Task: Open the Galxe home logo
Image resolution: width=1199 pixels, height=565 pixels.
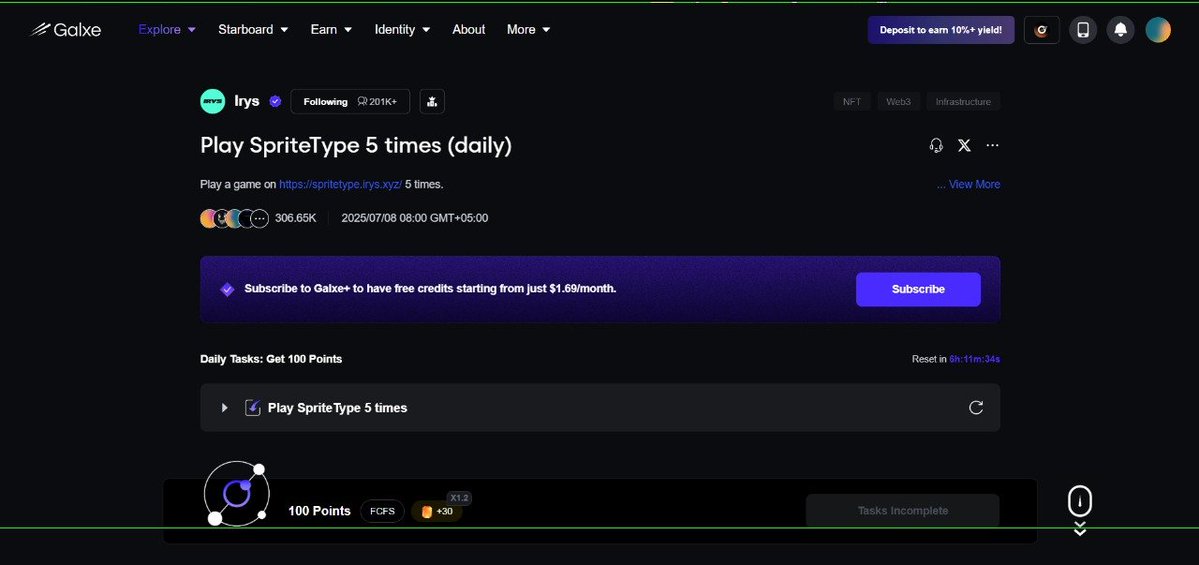Action: pos(66,30)
